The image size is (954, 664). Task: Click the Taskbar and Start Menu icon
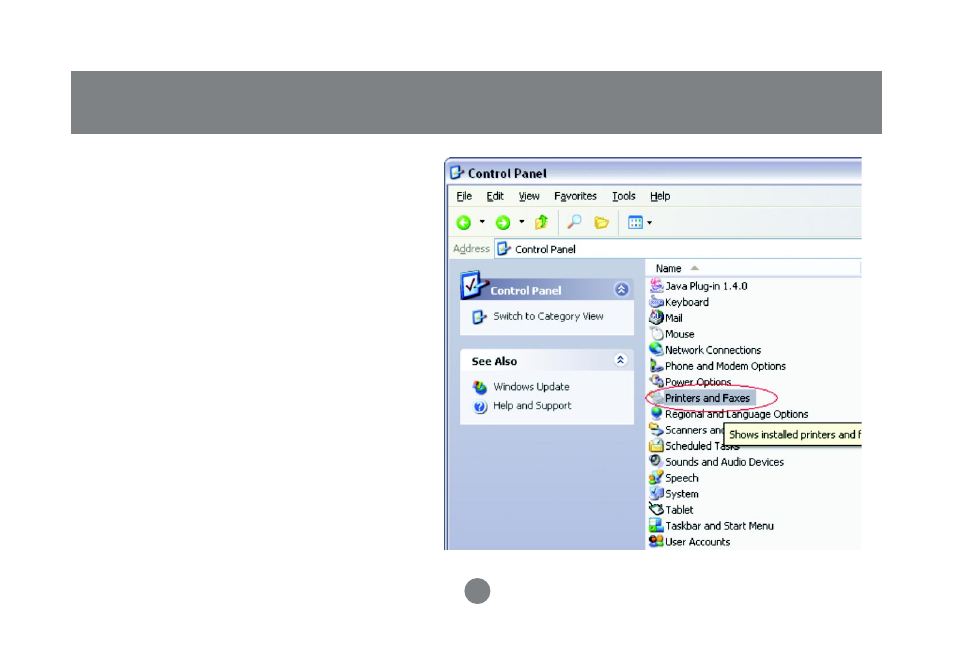tap(656, 525)
